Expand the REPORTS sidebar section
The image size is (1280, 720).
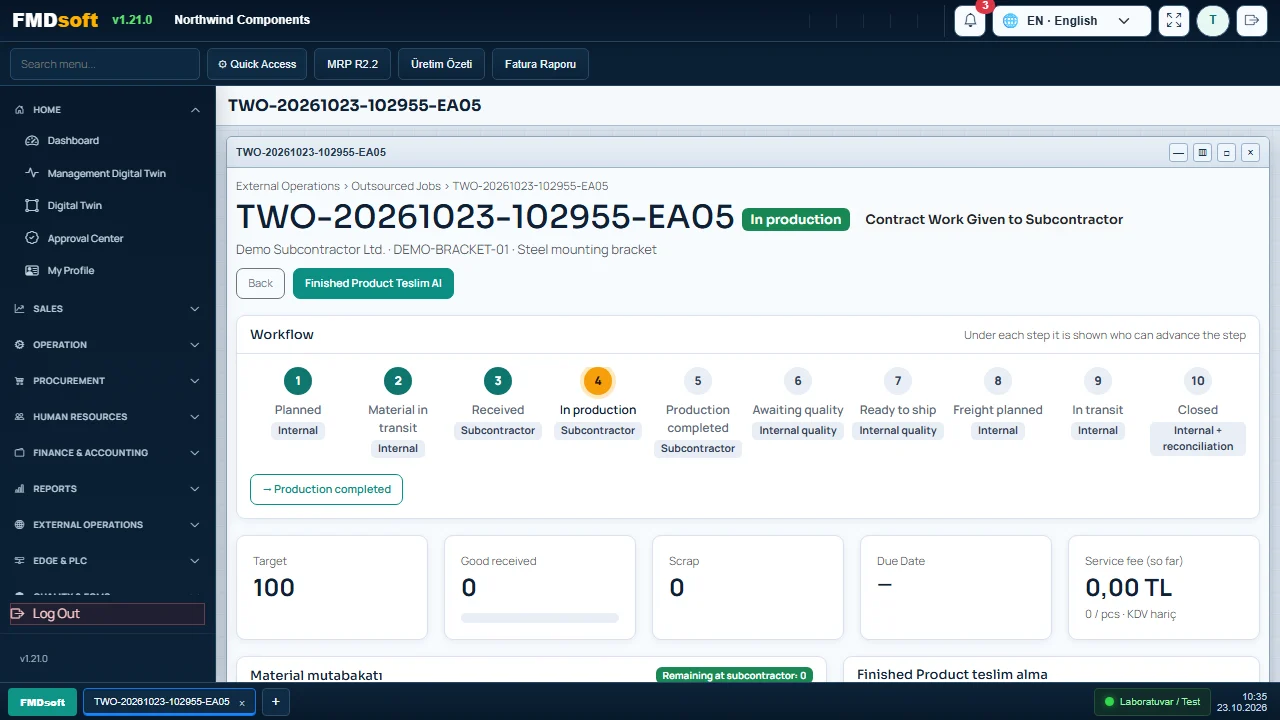pos(108,489)
